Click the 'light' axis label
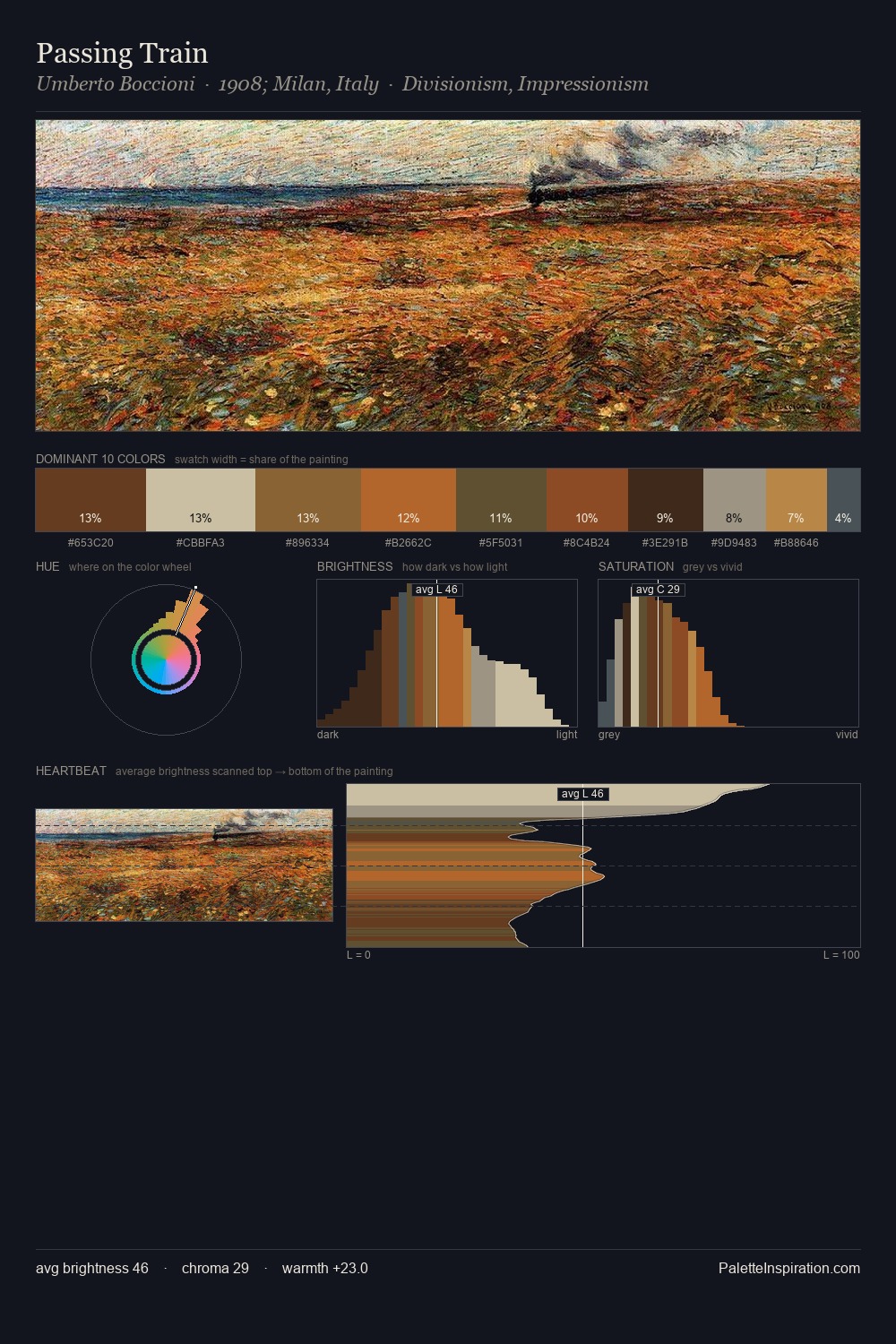Image resolution: width=896 pixels, height=1344 pixels. point(566,735)
